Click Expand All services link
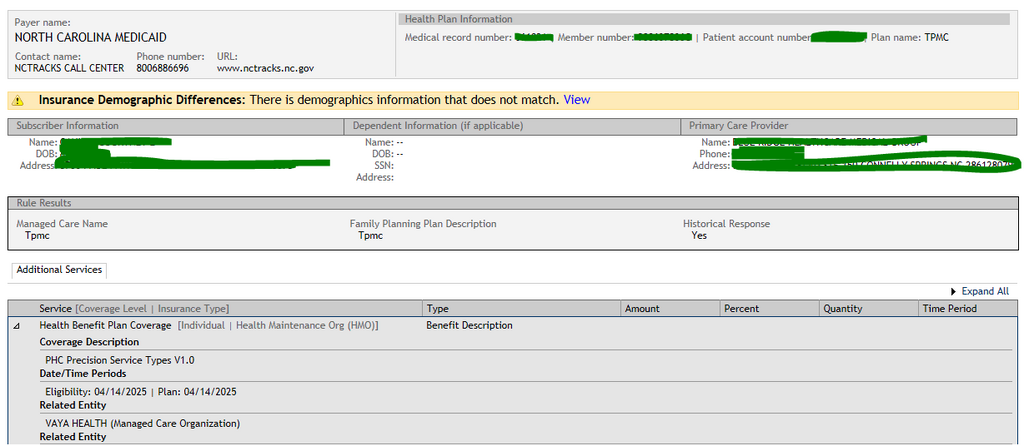The width and height of the screenshot is (1024, 446). pyautogui.click(x=985, y=291)
